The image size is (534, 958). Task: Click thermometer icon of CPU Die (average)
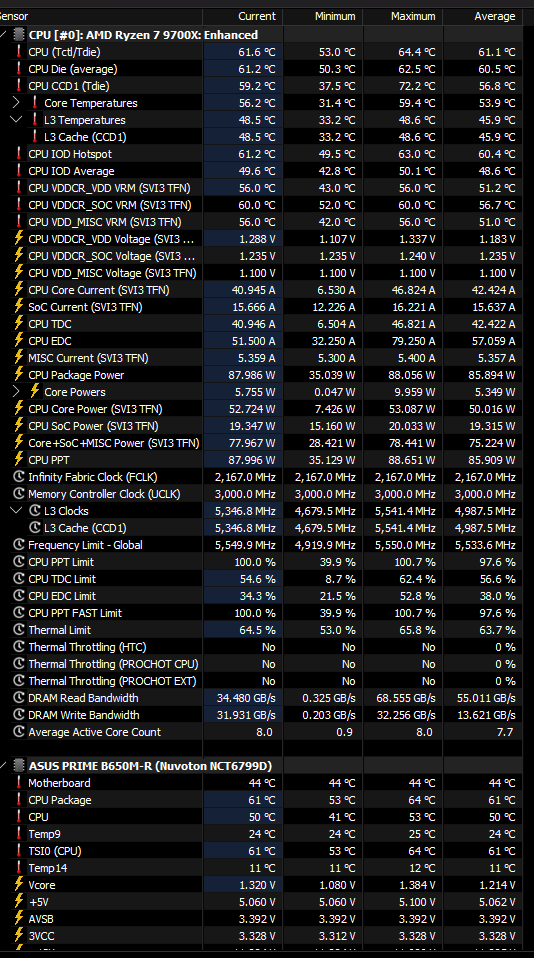pos(19,69)
